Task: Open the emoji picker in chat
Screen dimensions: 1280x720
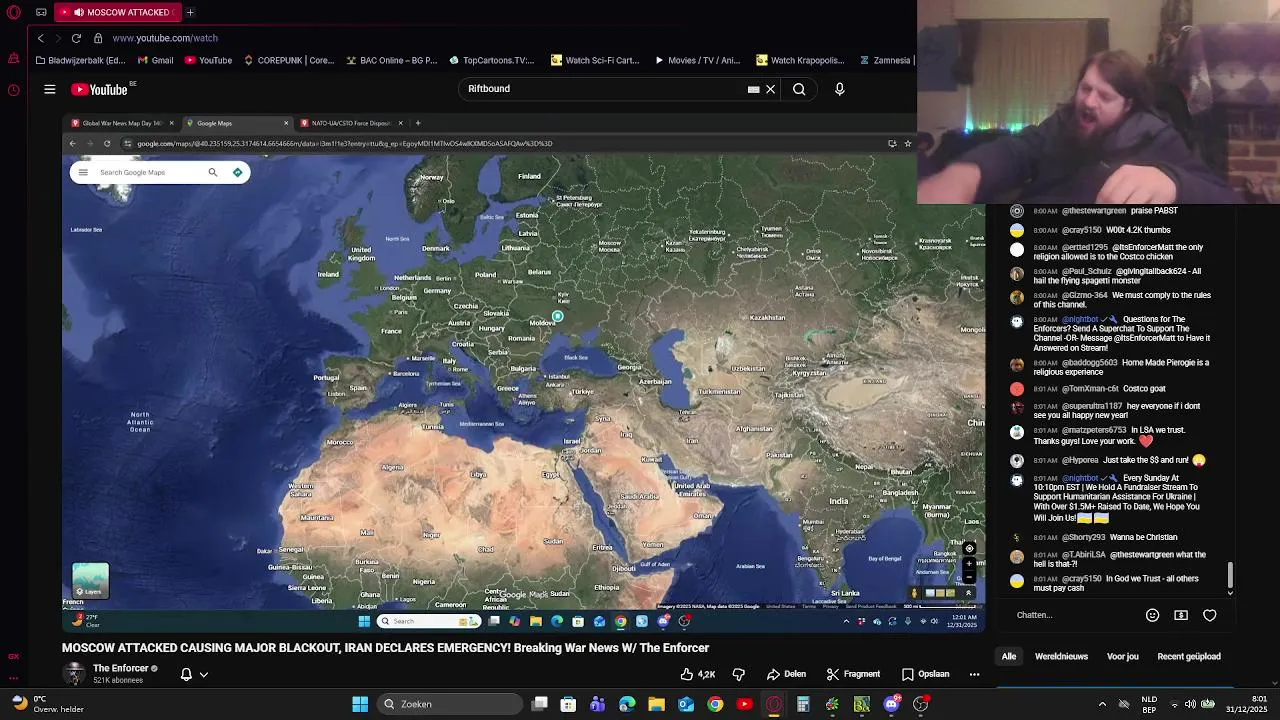Action: (x=1152, y=615)
